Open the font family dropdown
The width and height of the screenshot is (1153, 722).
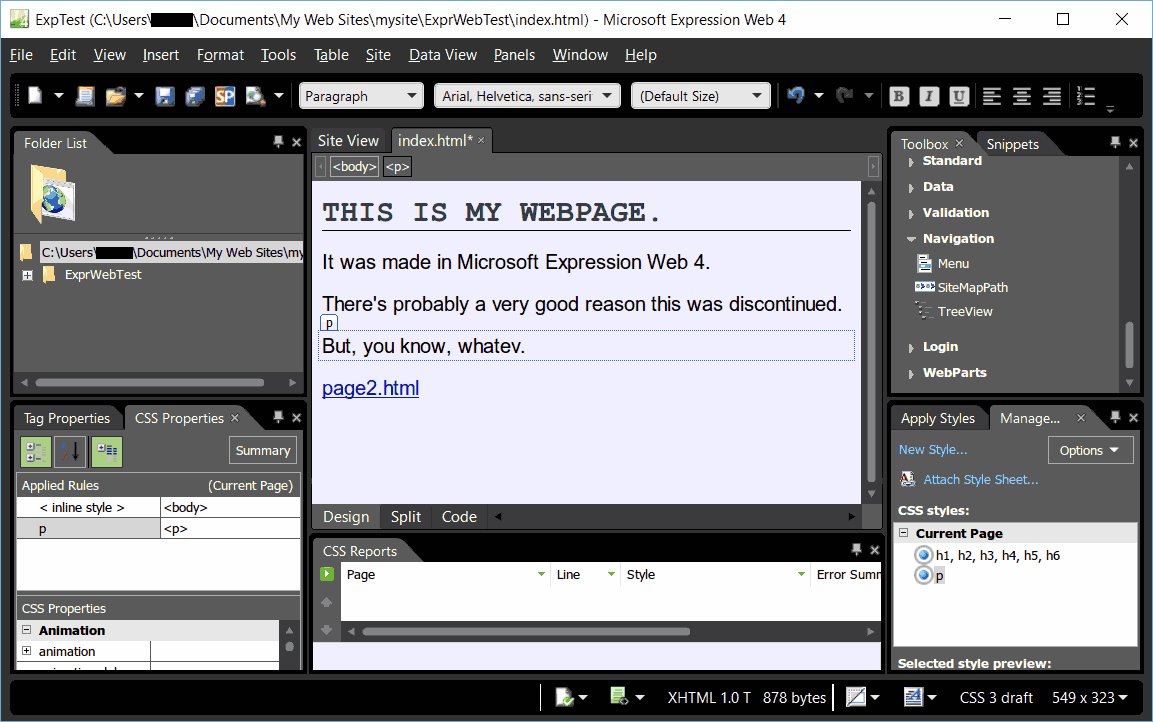[527, 96]
